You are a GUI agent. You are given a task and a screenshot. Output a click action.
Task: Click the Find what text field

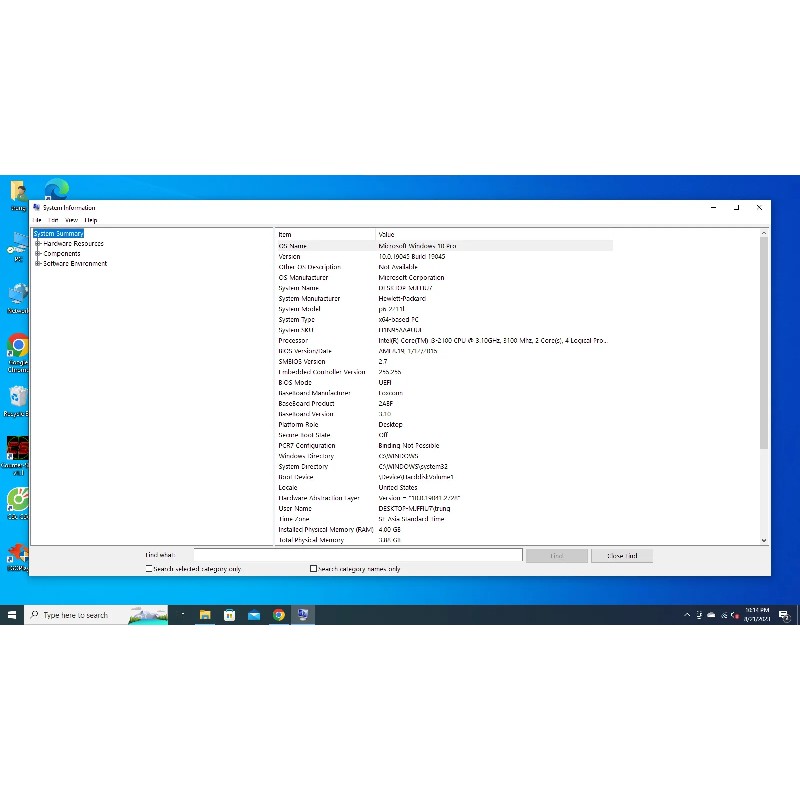(358, 555)
